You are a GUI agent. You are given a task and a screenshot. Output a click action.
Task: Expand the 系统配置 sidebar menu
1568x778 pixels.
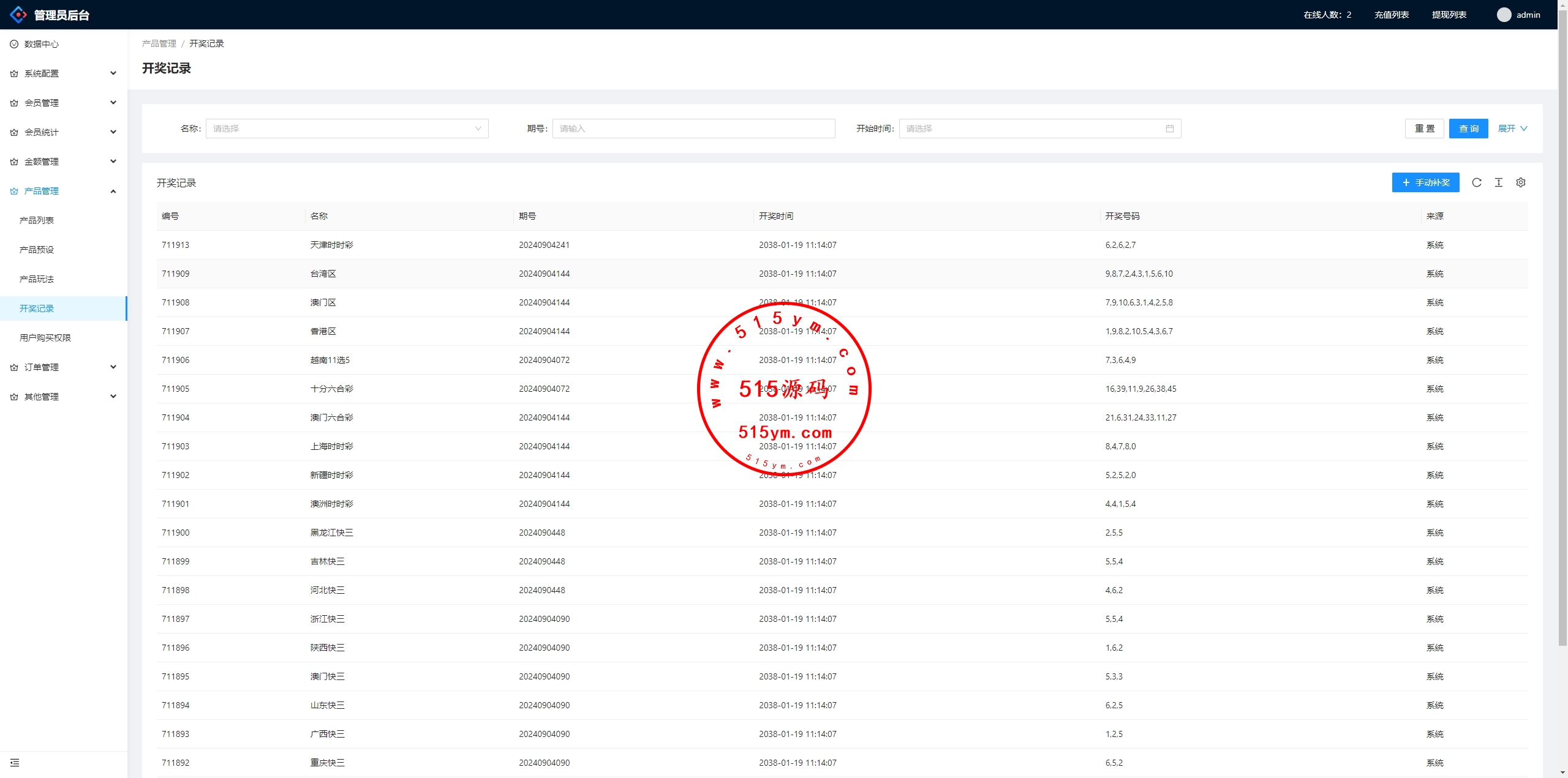click(x=64, y=73)
